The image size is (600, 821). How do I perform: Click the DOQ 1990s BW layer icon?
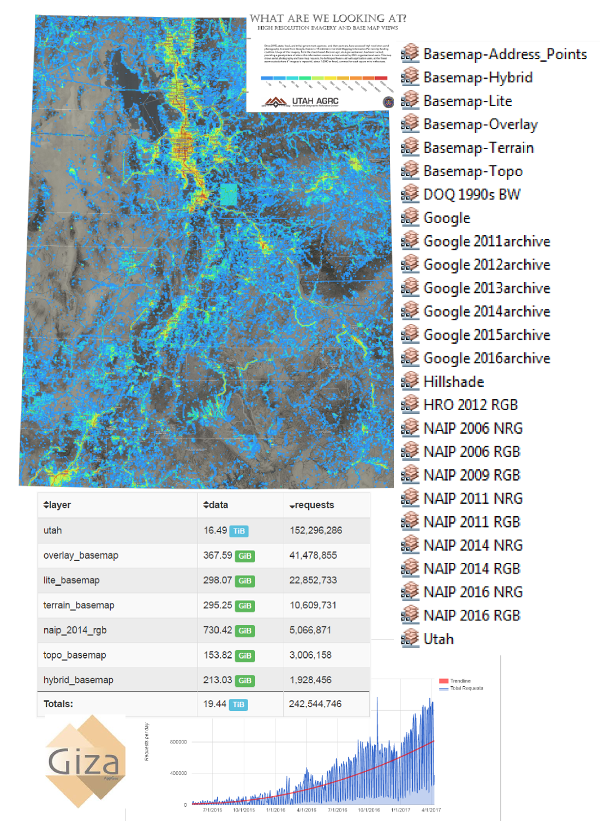[410, 194]
